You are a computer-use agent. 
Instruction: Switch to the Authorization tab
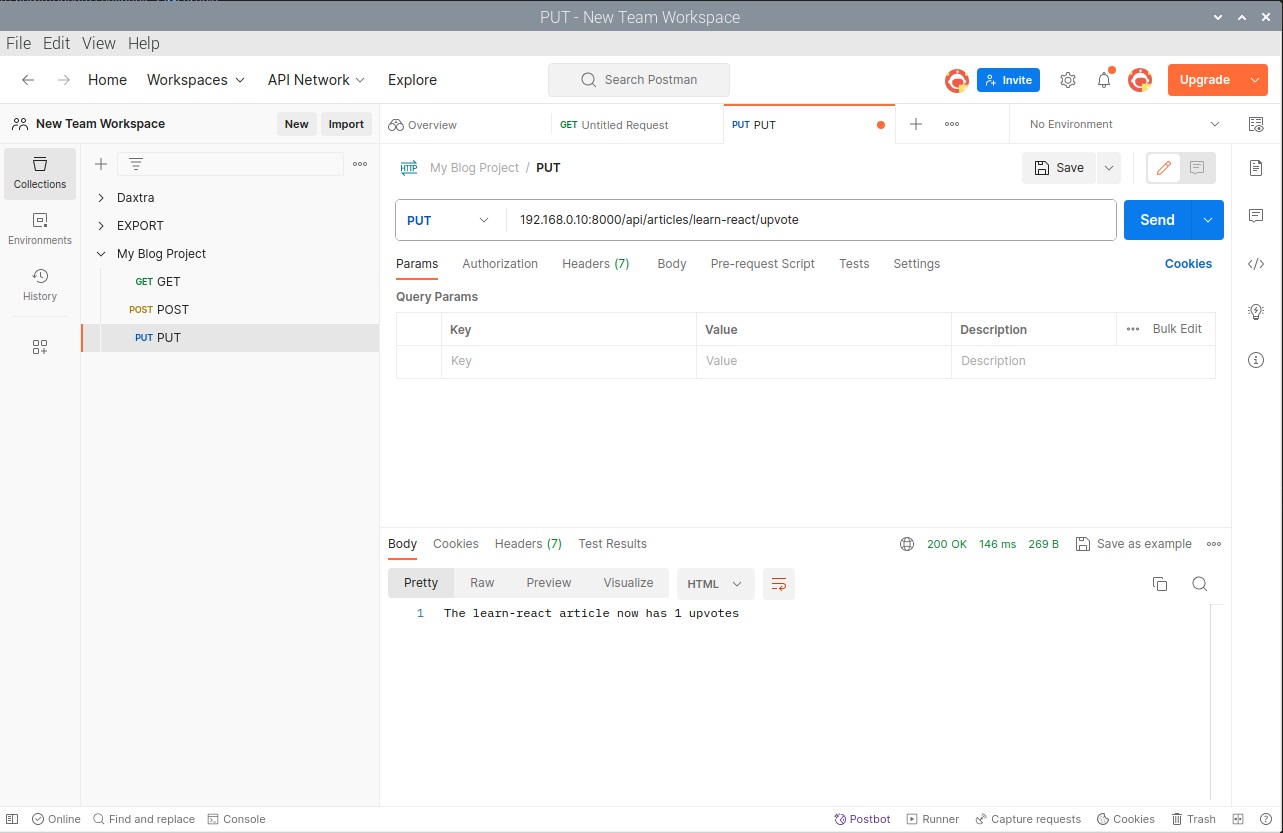(x=500, y=264)
